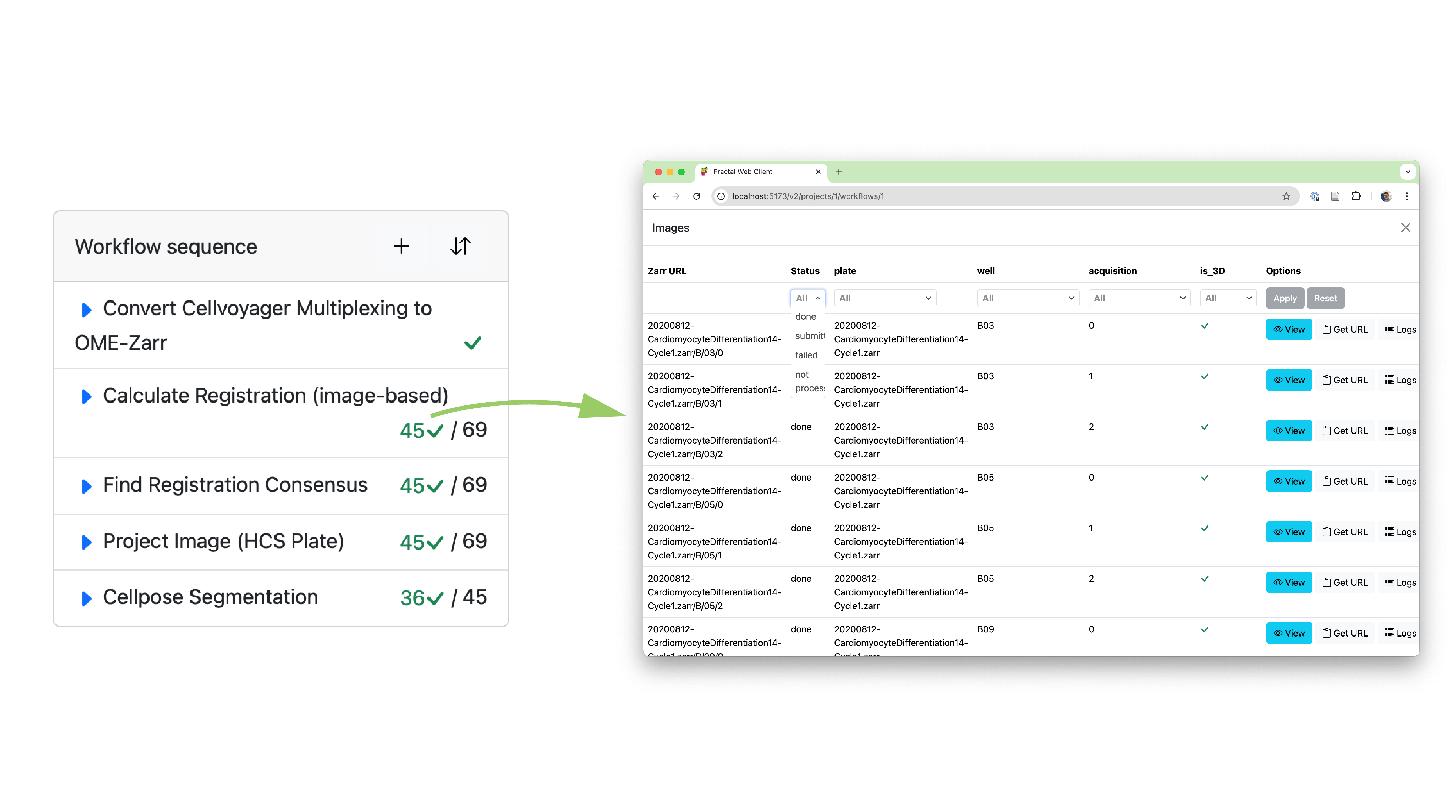Bookmark this page with star icon
Viewport: 1456px width, 812px height.
point(1287,196)
